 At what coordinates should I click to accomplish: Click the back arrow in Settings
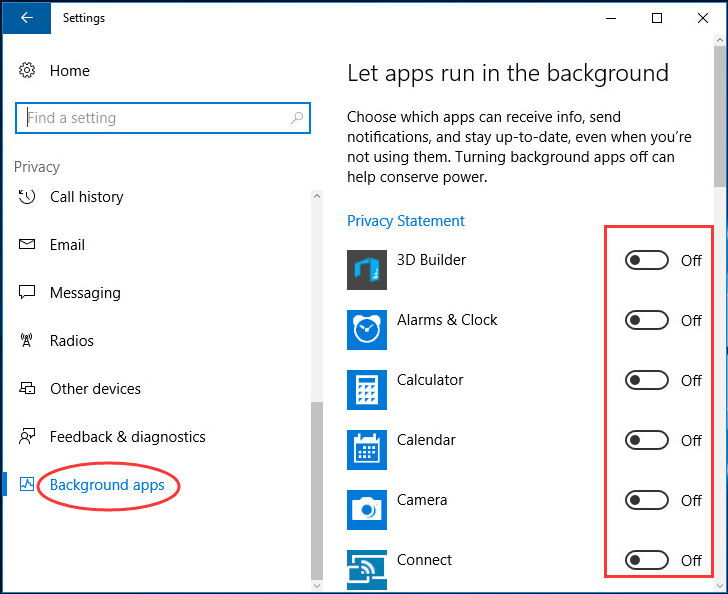click(x=27, y=18)
